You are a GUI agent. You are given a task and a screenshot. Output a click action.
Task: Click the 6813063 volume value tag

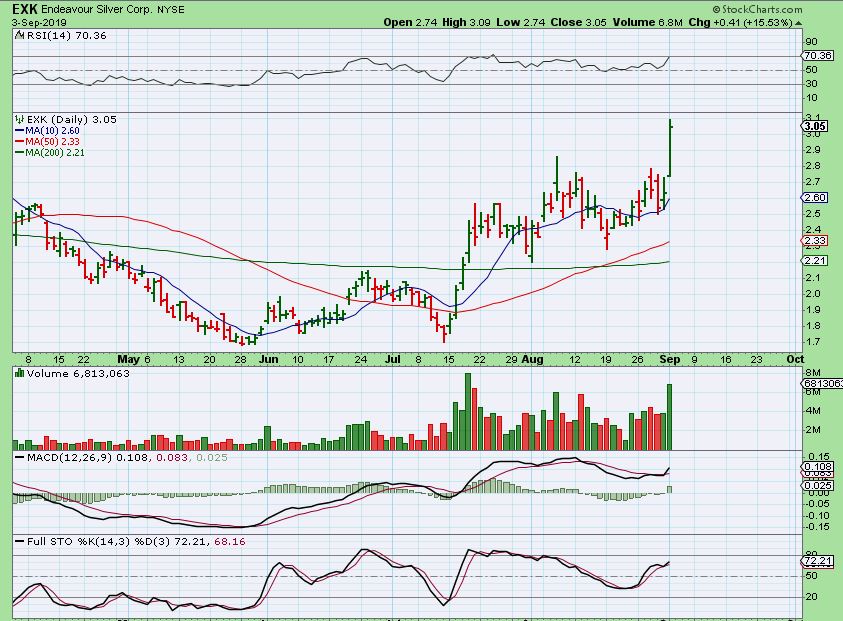tap(822, 383)
